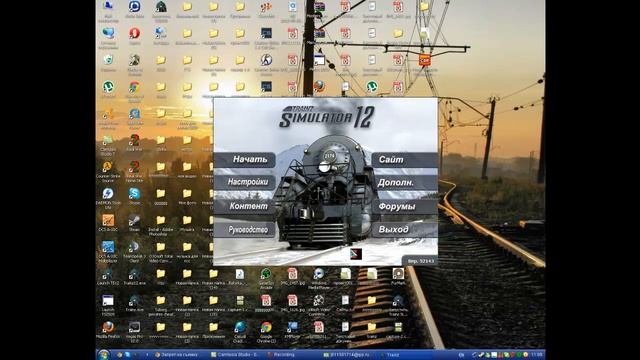
Task: Click Выход to quit the launcher
Action: [404, 229]
